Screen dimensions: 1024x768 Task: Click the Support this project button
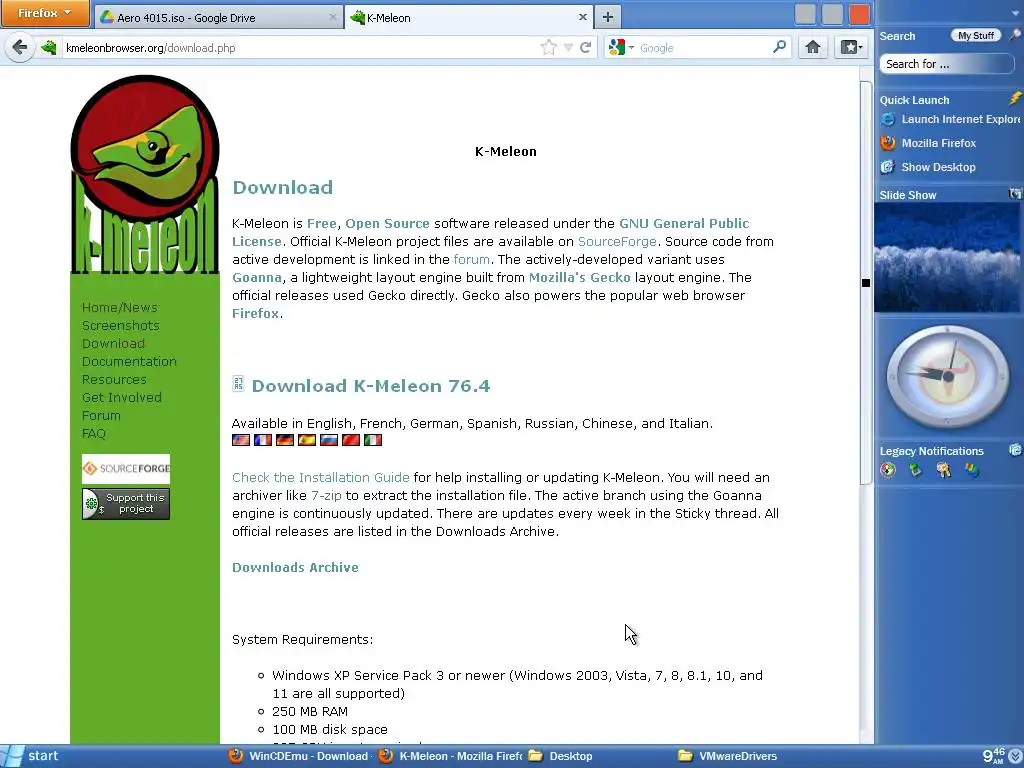click(125, 504)
